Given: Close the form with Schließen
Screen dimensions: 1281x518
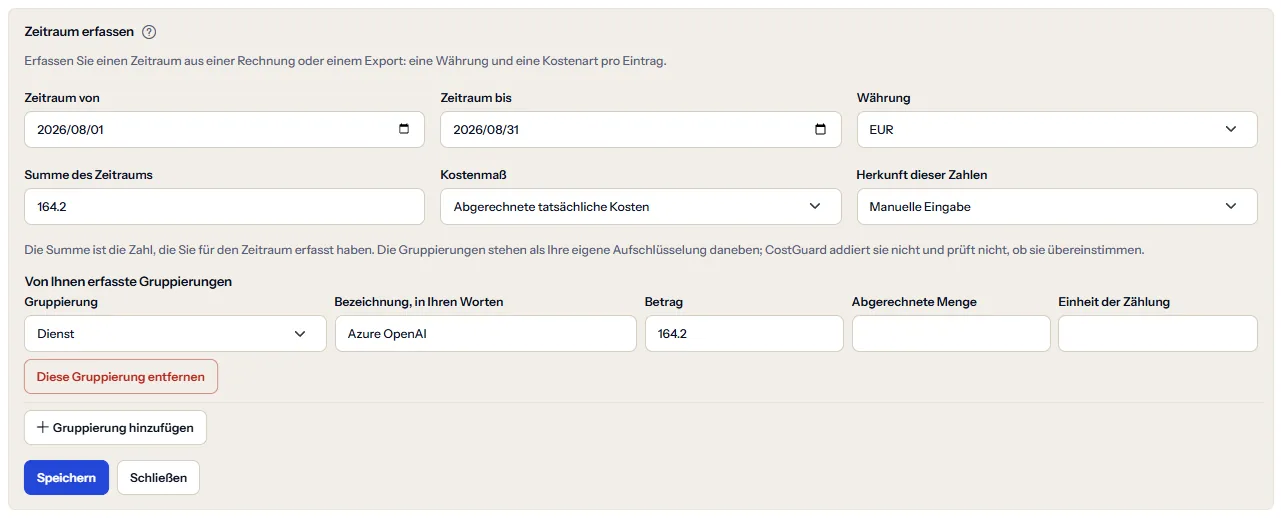Looking at the screenshot, I should point(158,477).
